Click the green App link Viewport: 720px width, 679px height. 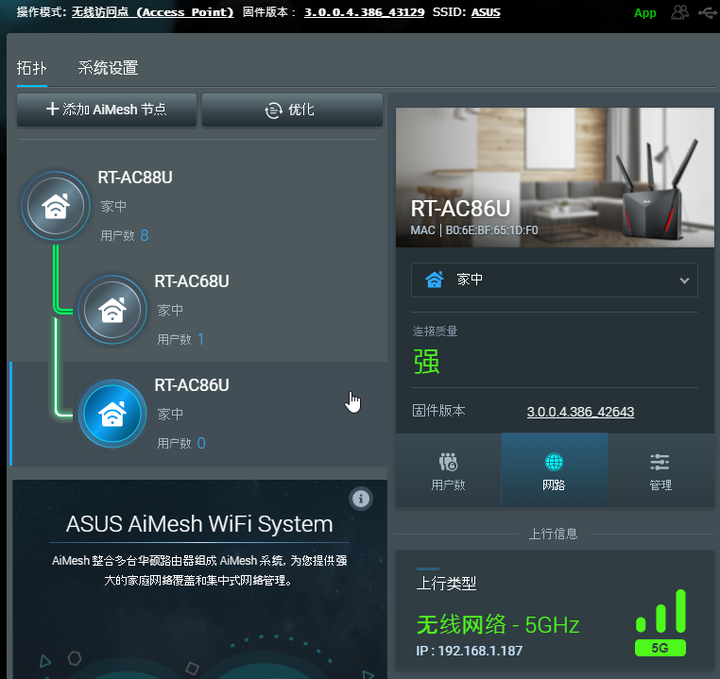tap(645, 13)
